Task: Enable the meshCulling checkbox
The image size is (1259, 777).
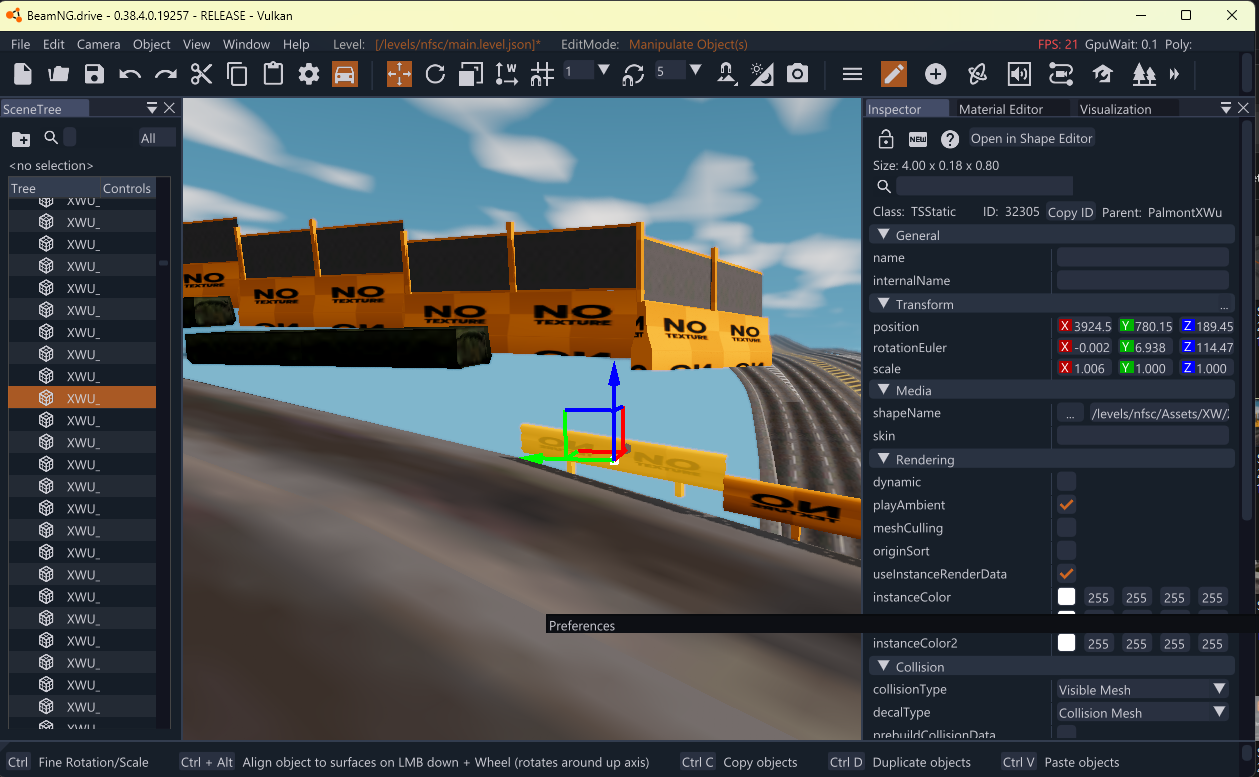Action: 1067,528
